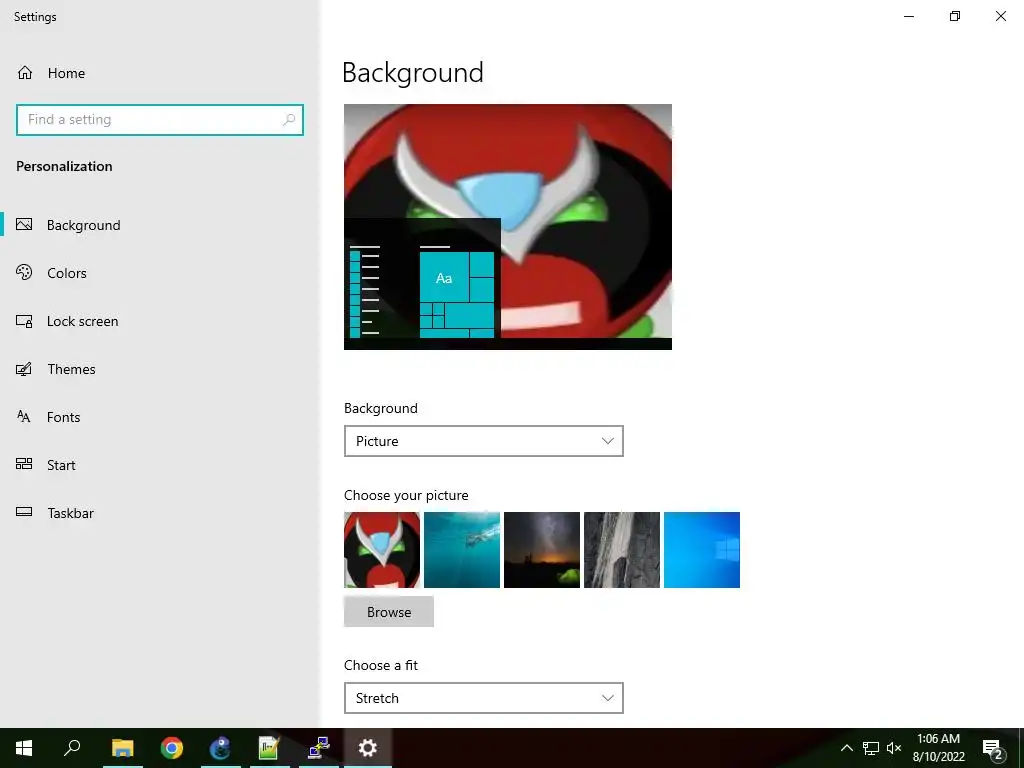Expand the Background type dropdown showing Picture

click(x=484, y=441)
